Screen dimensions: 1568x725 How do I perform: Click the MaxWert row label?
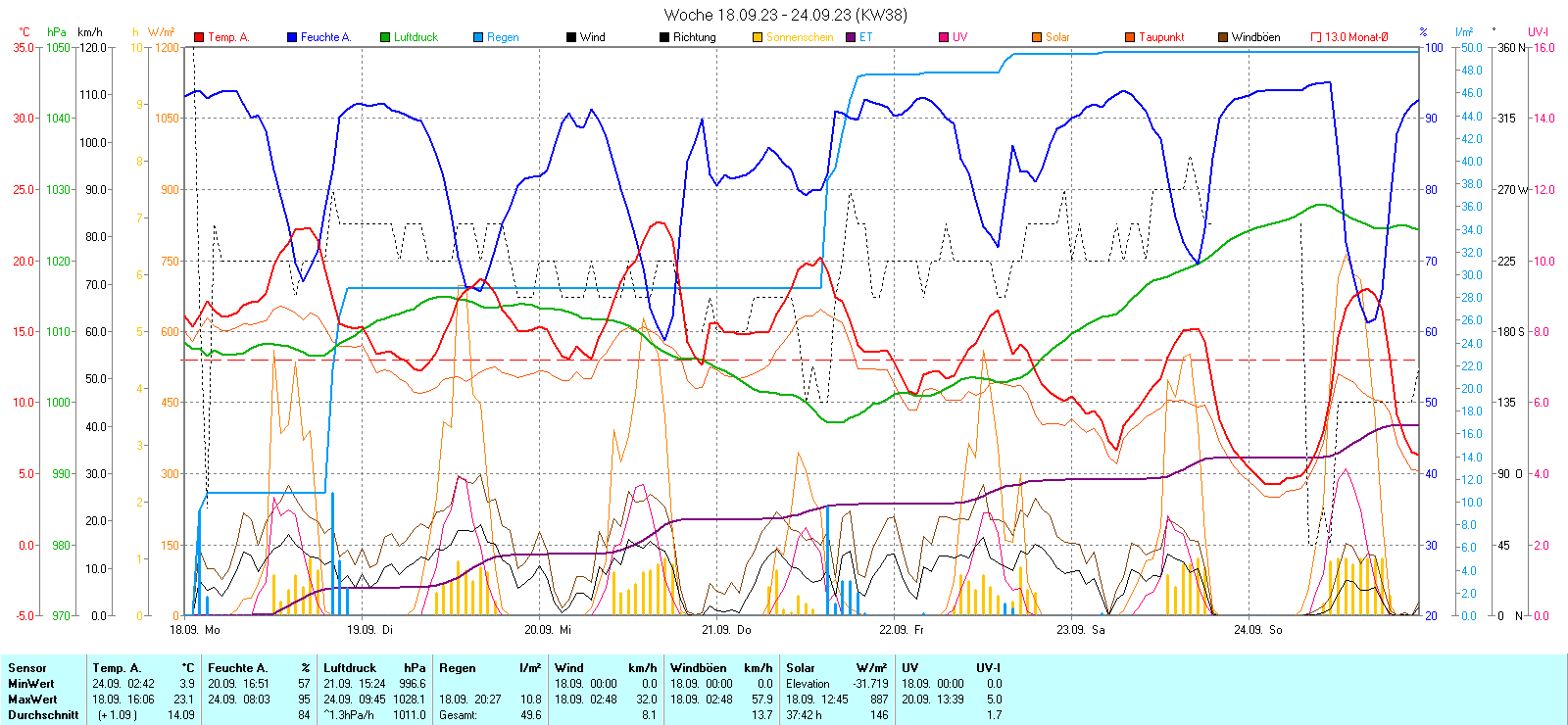pyautogui.click(x=32, y=700)
